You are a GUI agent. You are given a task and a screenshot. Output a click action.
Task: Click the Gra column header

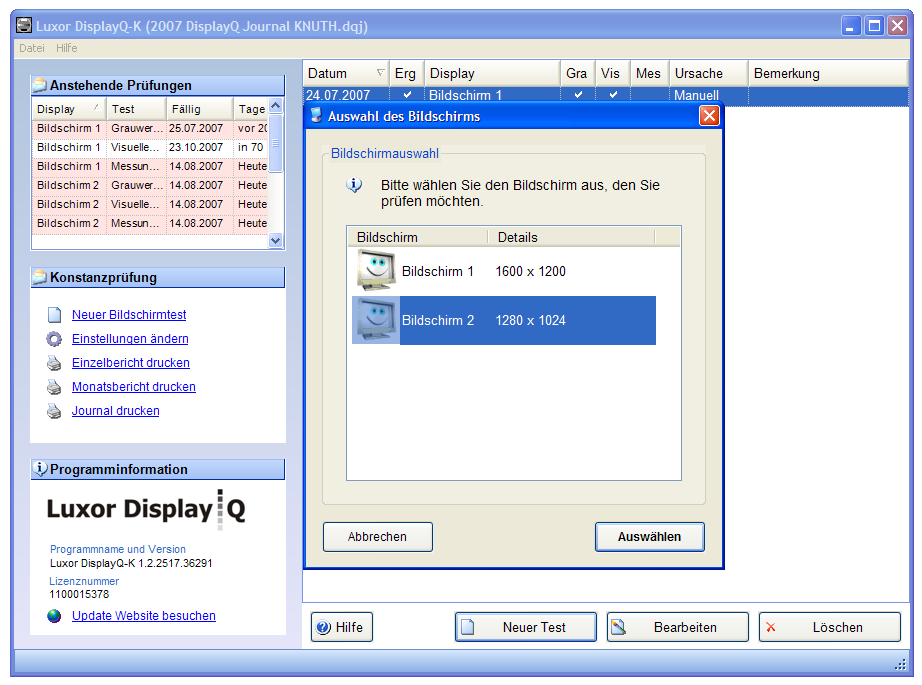click(577, 73)
